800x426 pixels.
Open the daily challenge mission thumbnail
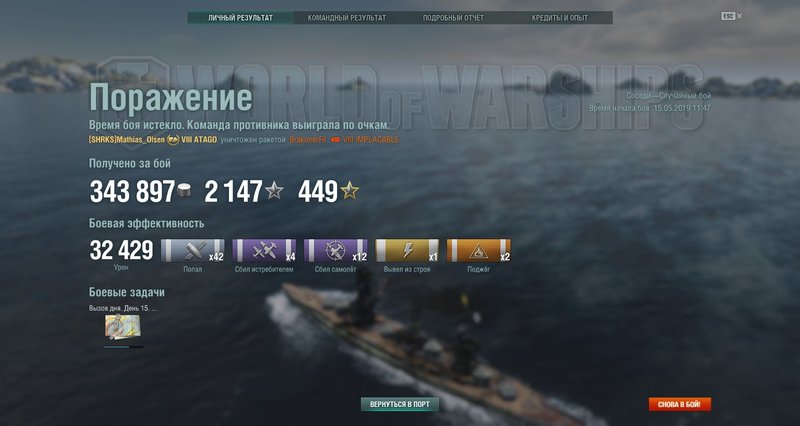(122, 327)
